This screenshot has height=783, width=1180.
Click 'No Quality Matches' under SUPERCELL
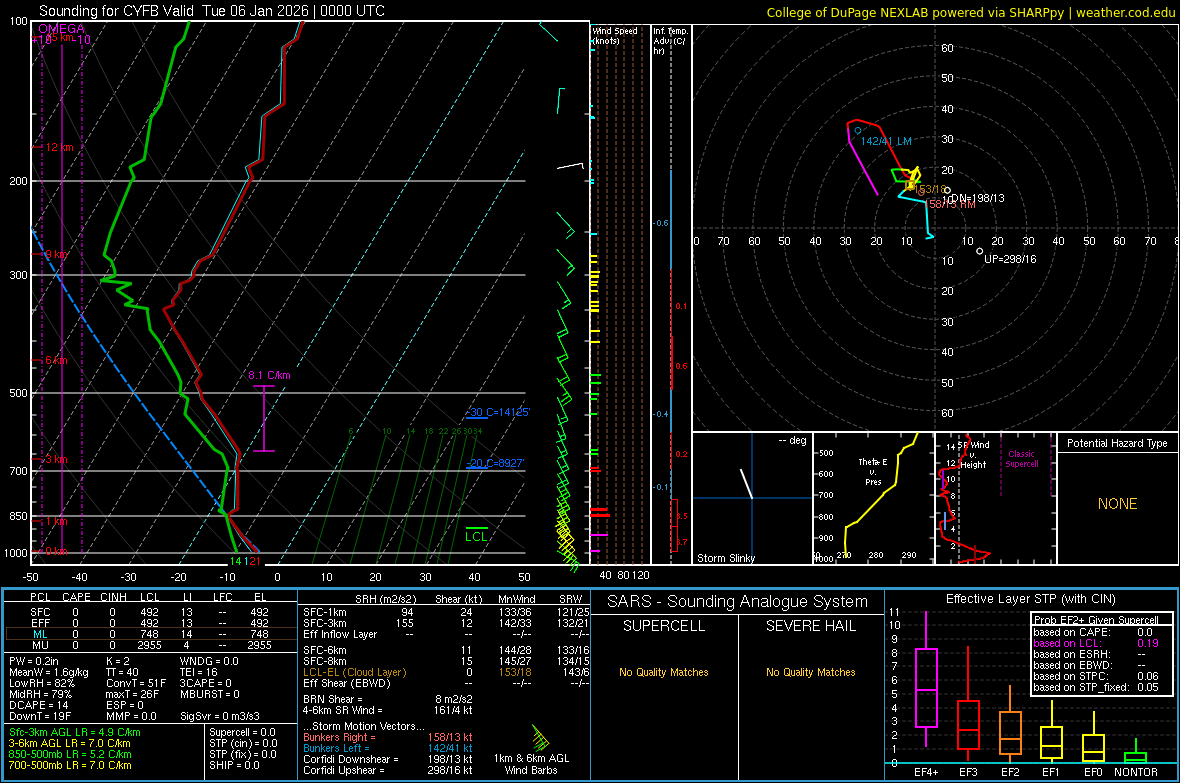pyautogui.click(x=664, y=672)
